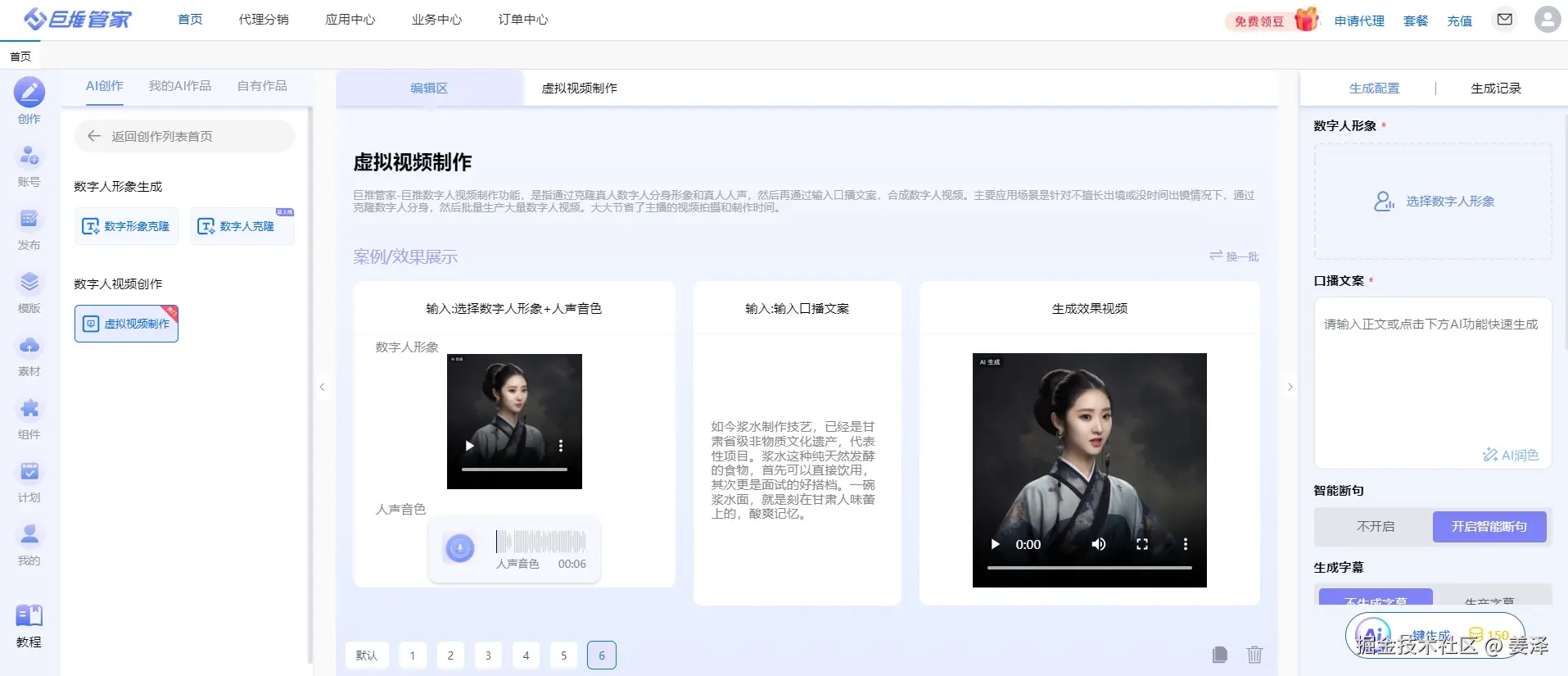Mute the large video's volume
1568x676 pixels.
point(1099,544)
